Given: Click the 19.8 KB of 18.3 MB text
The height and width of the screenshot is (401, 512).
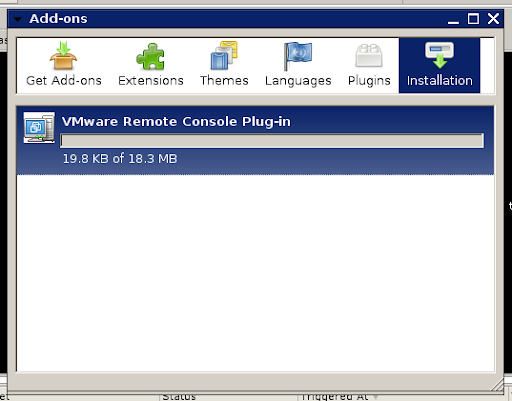Looking at the screenshot, I should tap(120, 159).
